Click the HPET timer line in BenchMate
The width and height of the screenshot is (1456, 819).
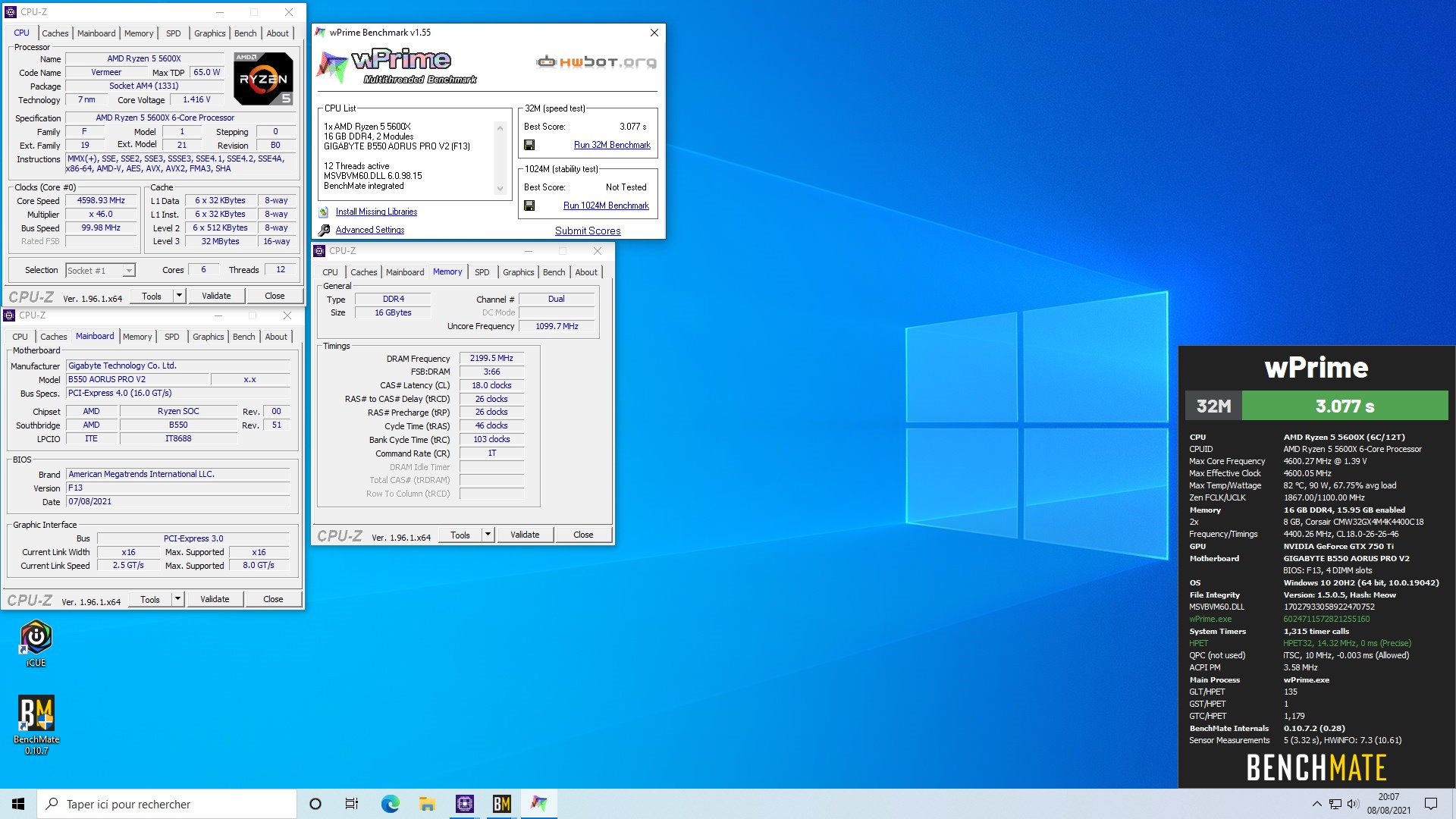(x=1300, y=643)
